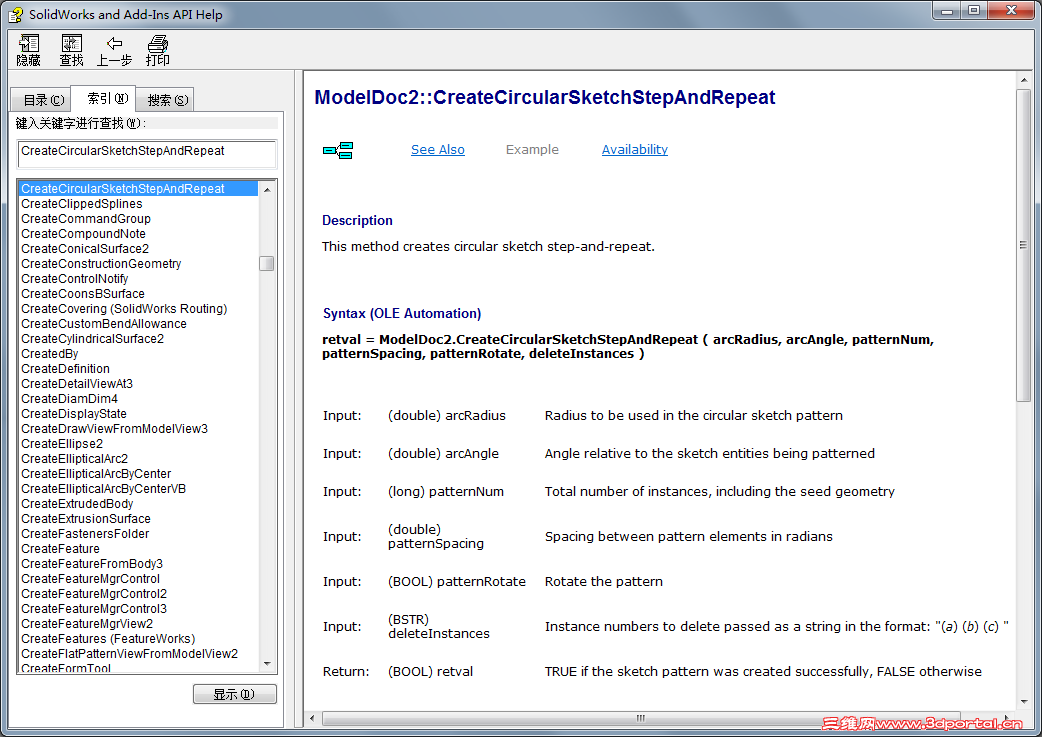Select CreateConstructionGeometry index entry

[101, 264]
